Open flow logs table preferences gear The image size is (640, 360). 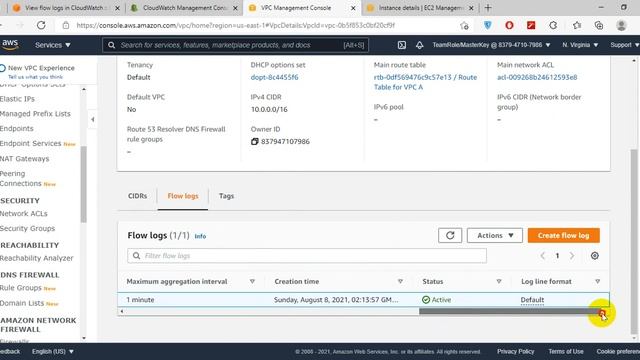pos(595,256)
